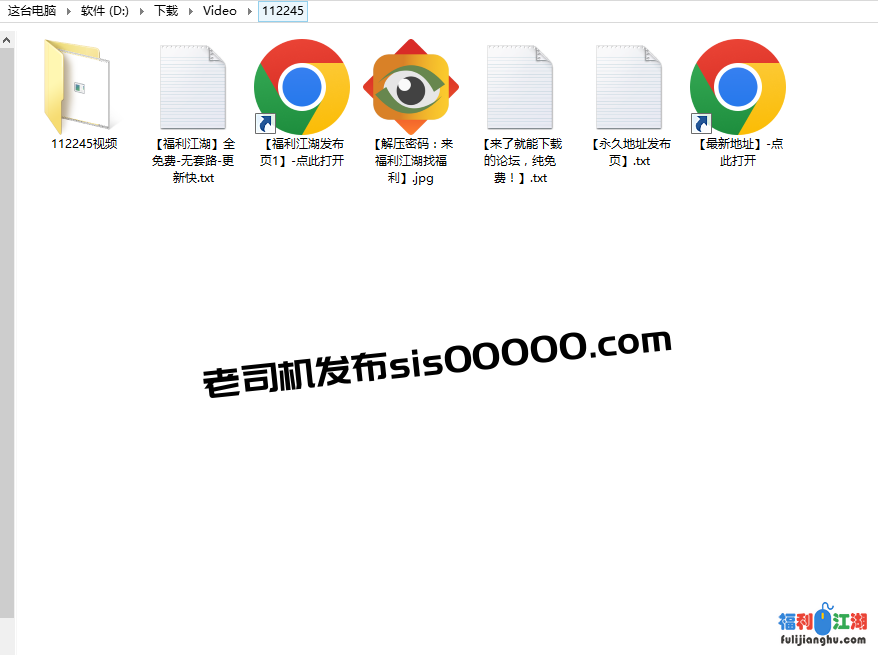Select the 【来了就能下载的论坛，纯免费！】.txt file icon
The height and width of the screenshot is (655, 878).
point(520,87)
